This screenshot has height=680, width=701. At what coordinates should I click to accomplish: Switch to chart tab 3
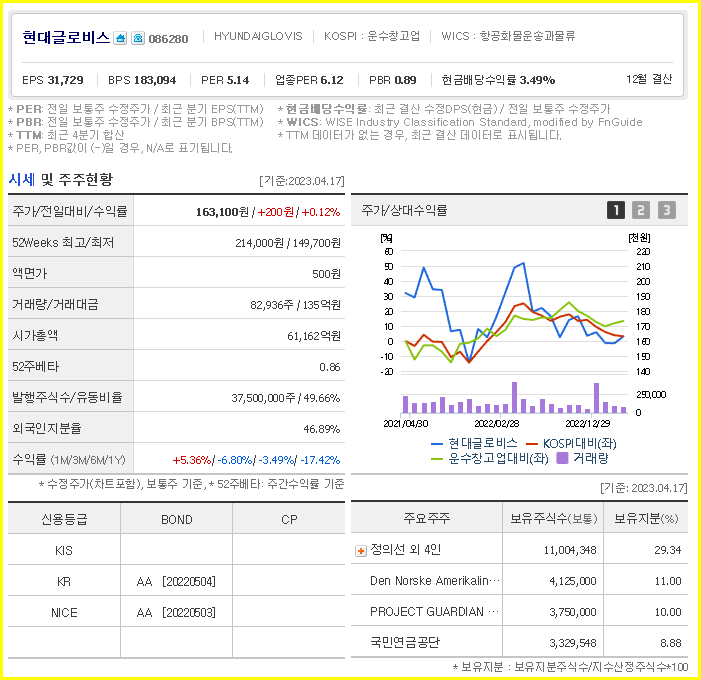(667, 210)
